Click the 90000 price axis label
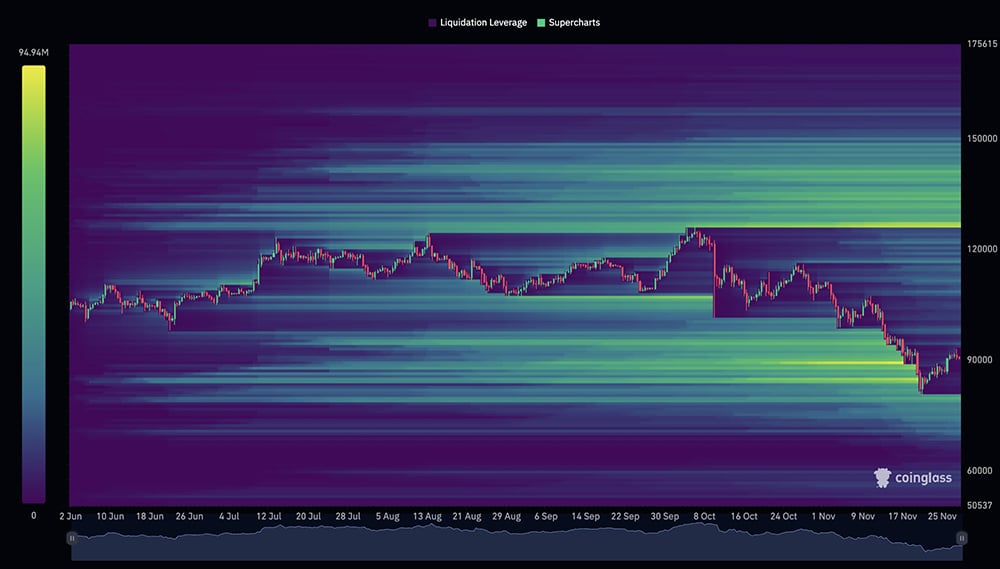Screen dimensions: 1000x569 [x=980, y=360]
